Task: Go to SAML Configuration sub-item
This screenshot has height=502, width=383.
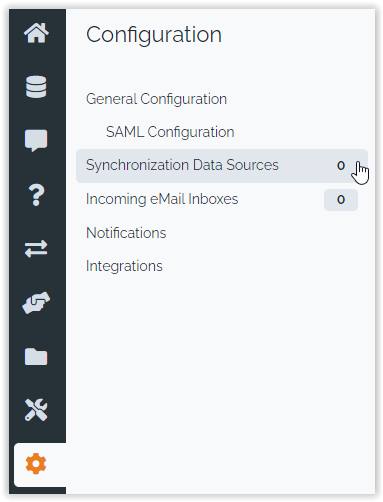Action: coord(170,132)
